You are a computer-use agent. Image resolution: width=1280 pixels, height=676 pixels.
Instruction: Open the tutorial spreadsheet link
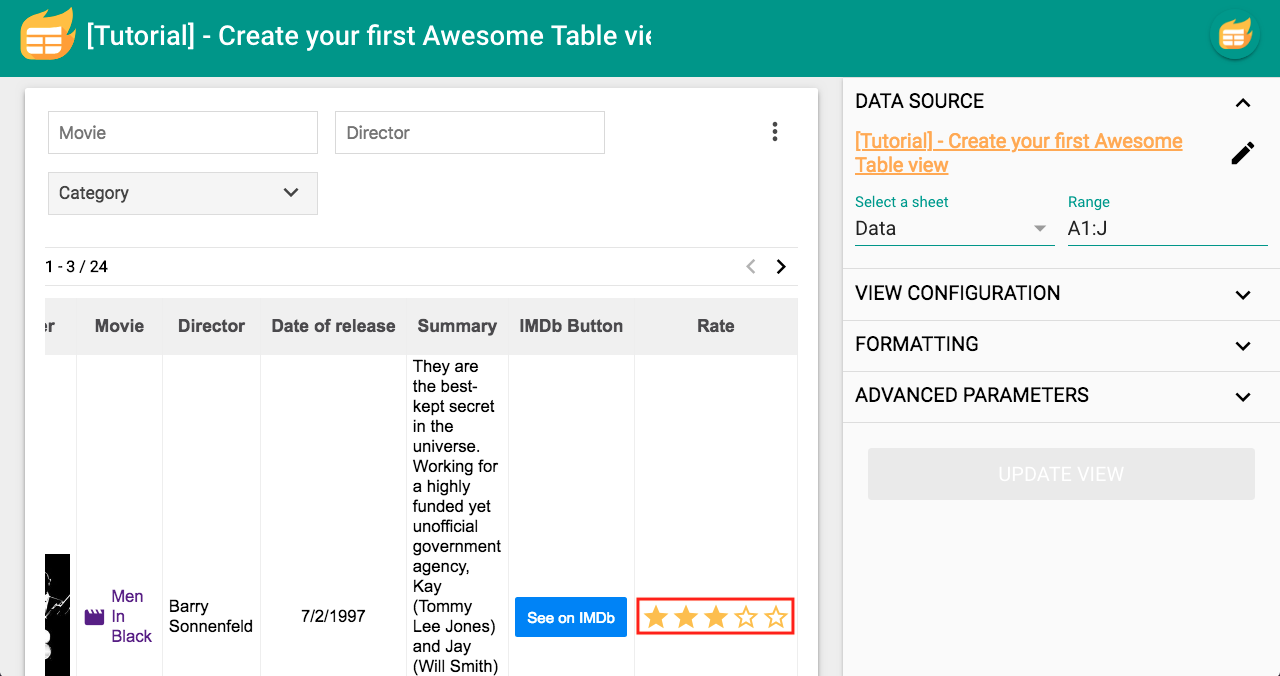click(x=1019, y=153)
